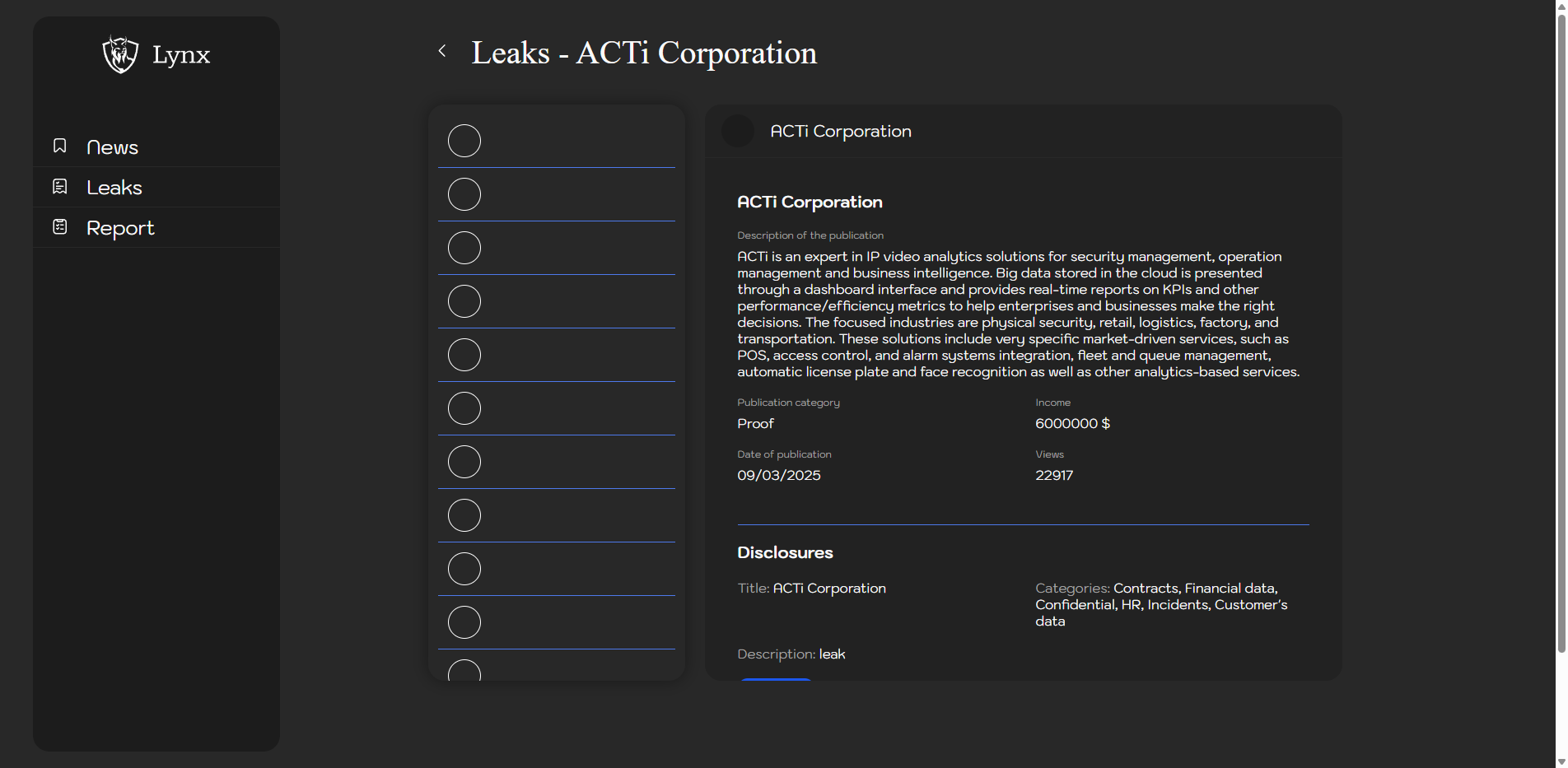Click the ACTi Corporation panel header title
The height and width of the screenshot is (768, 1568).
[840, 132]
